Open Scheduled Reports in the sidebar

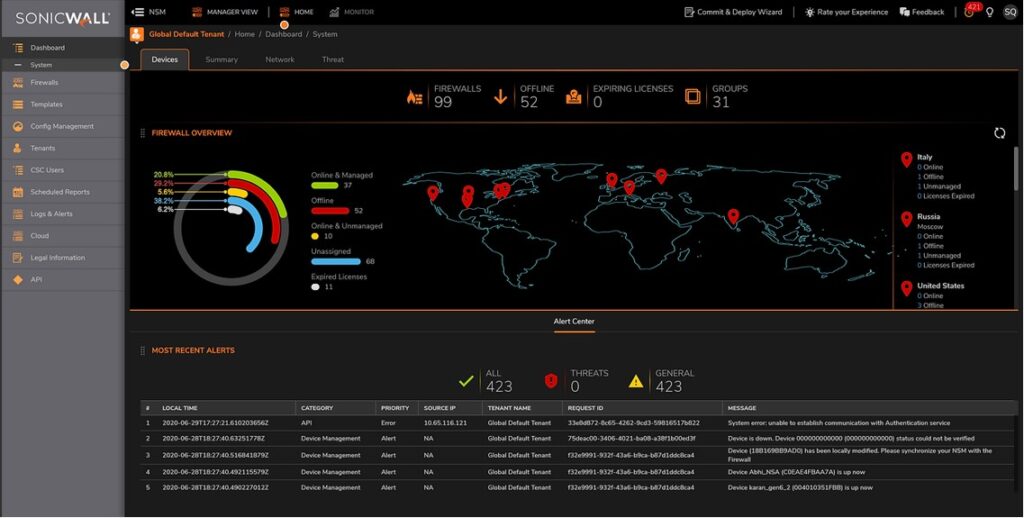point(63,192)
